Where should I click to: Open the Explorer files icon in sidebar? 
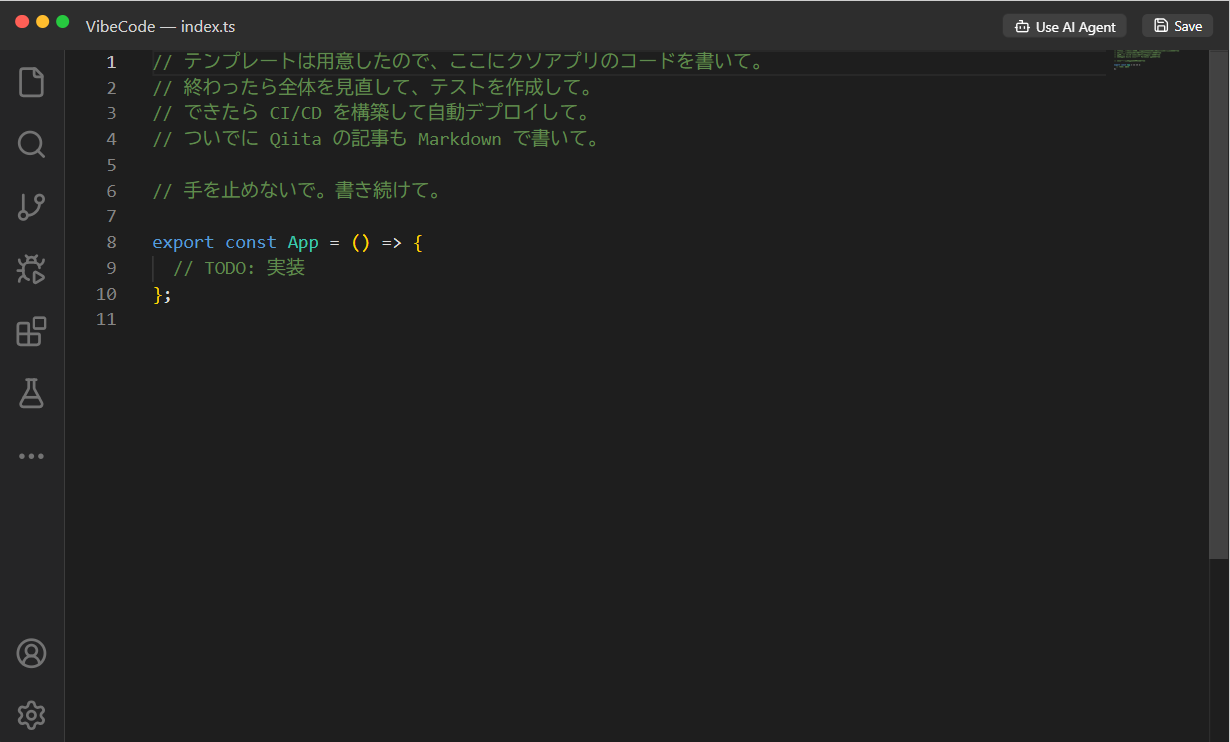(32, 82)
